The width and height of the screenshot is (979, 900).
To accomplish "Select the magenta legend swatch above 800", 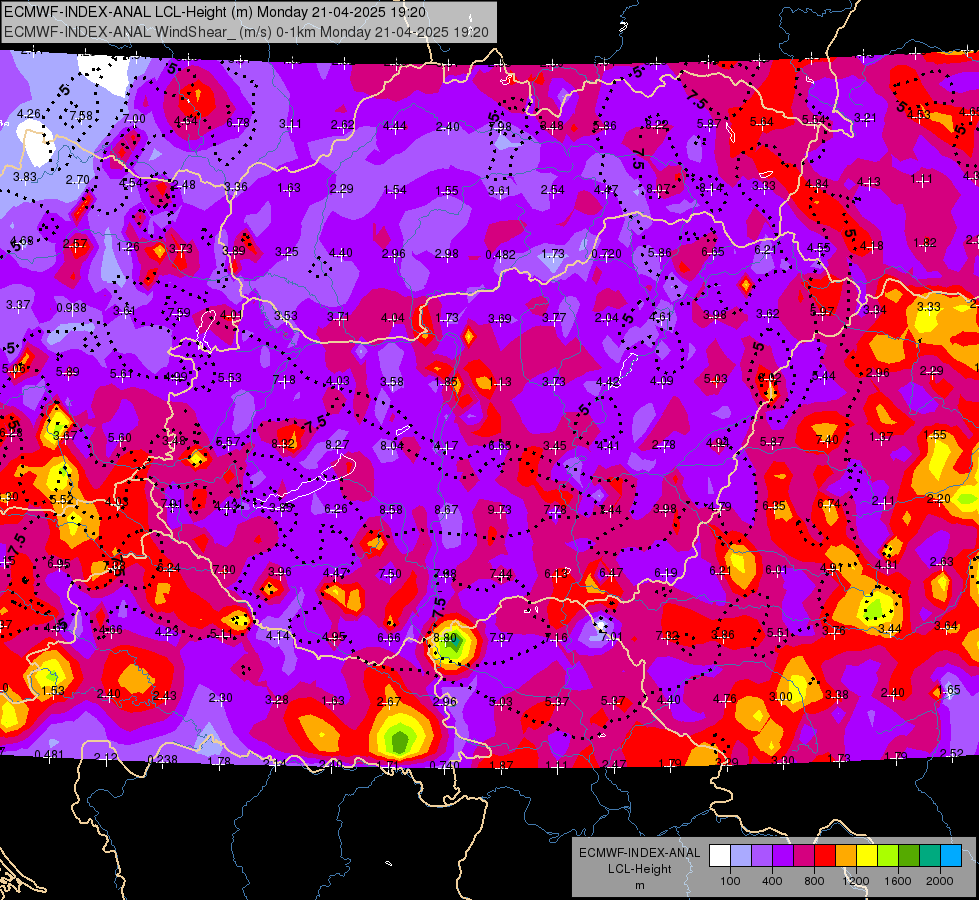I will [804, 856].
